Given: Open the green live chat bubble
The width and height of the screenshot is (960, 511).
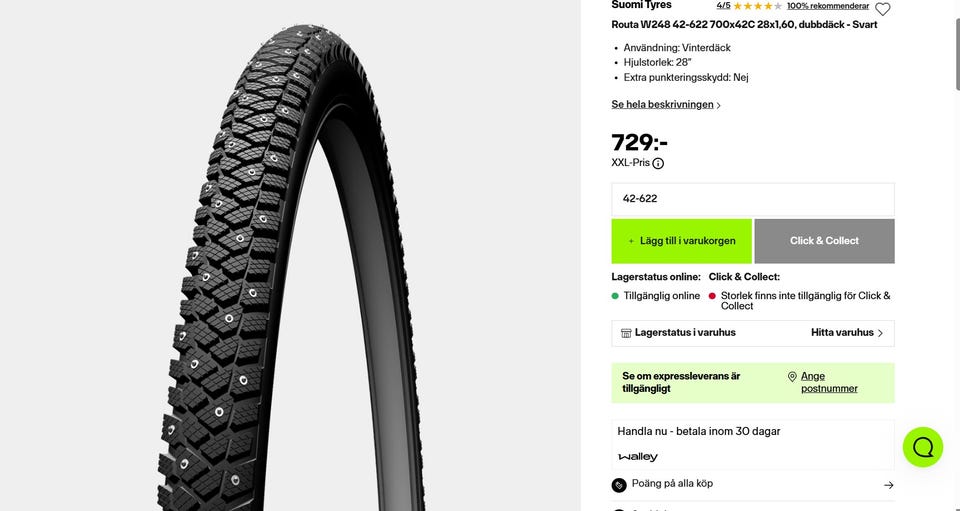Looking at the screenshot, I should 923,447.
